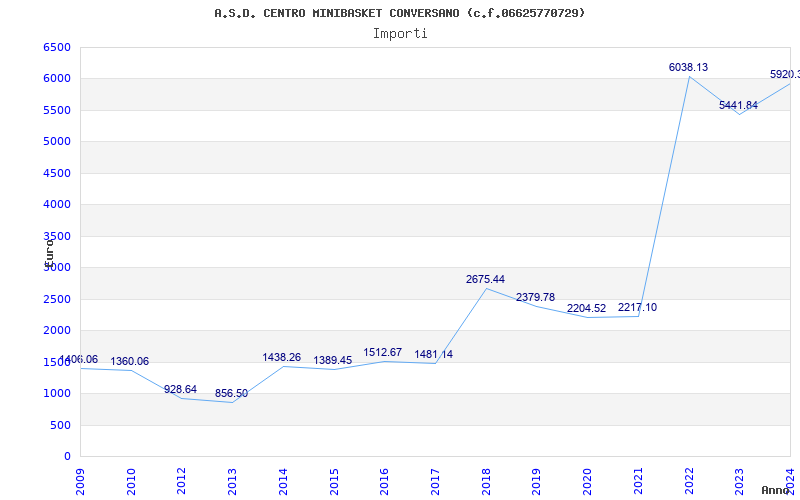The image size is (800, 500).
Task: Select the 2204.52 data label
Action: tap(586, 308)
